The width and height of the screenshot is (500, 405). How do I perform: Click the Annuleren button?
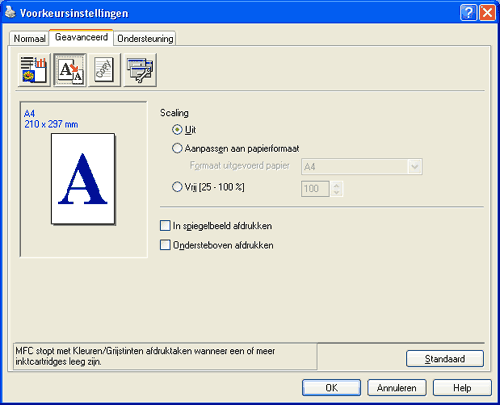397,388
